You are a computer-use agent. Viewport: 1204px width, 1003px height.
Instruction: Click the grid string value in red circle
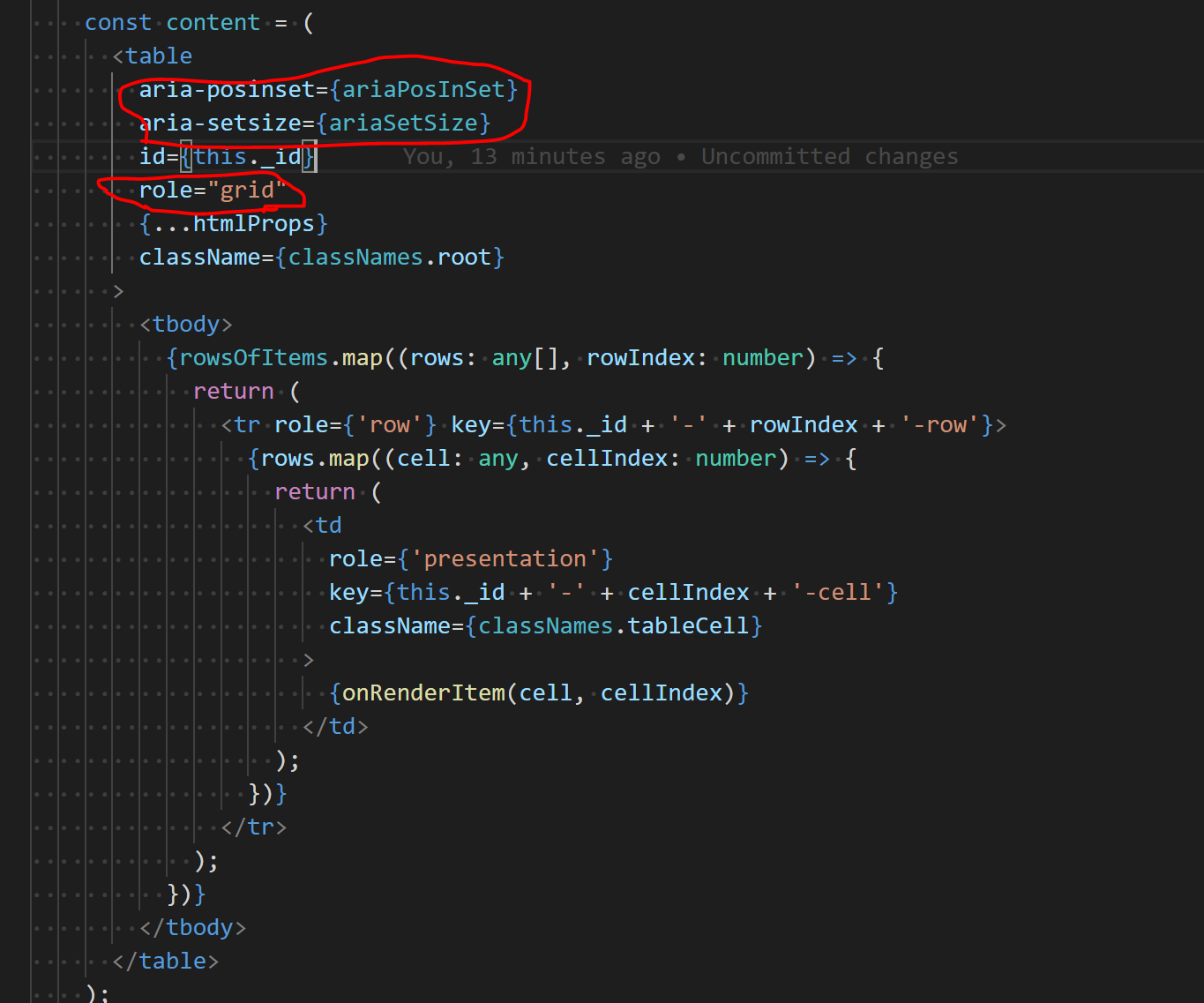[x=247, y=190]
